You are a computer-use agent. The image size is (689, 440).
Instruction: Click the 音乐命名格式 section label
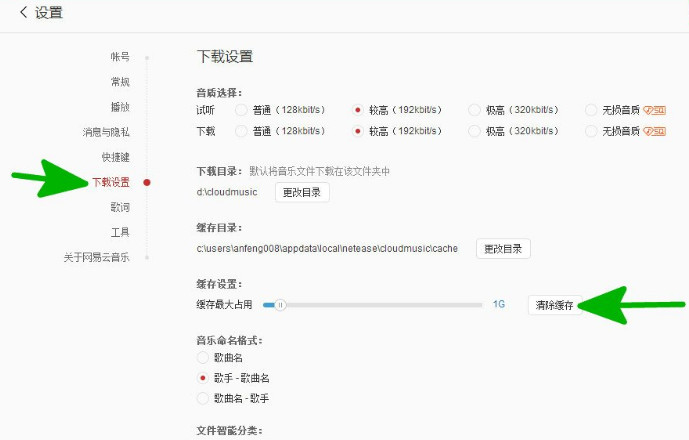pyautogui.click(x=229, y=340)
